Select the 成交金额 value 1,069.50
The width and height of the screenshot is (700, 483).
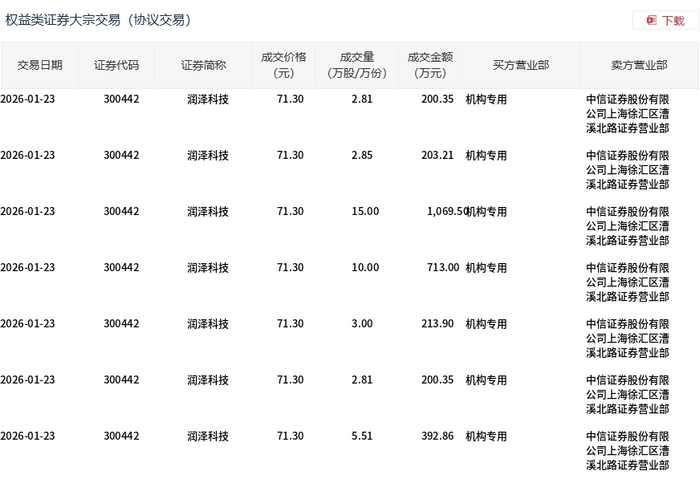(447, 211)
